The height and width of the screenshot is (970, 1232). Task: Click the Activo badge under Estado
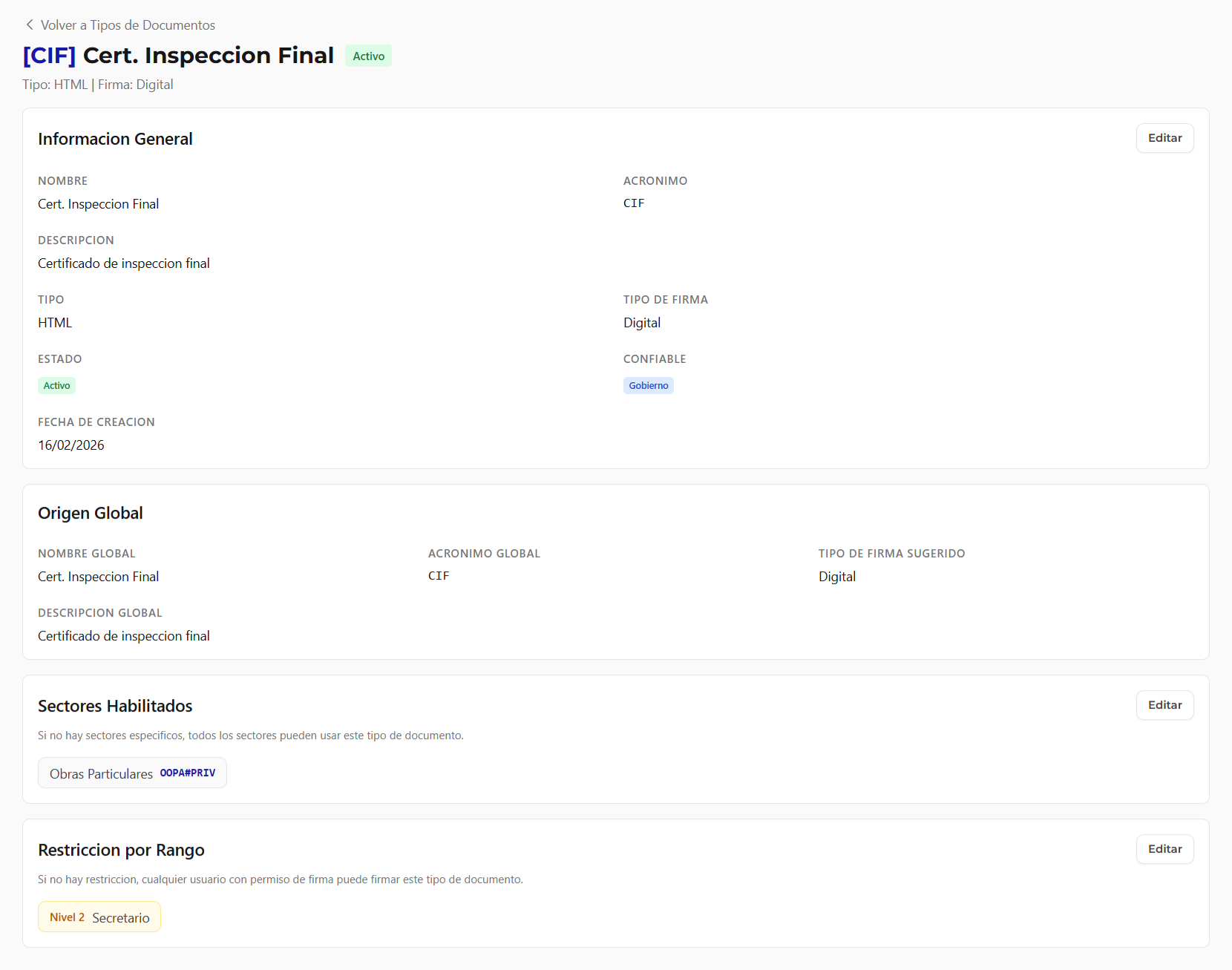56,386
